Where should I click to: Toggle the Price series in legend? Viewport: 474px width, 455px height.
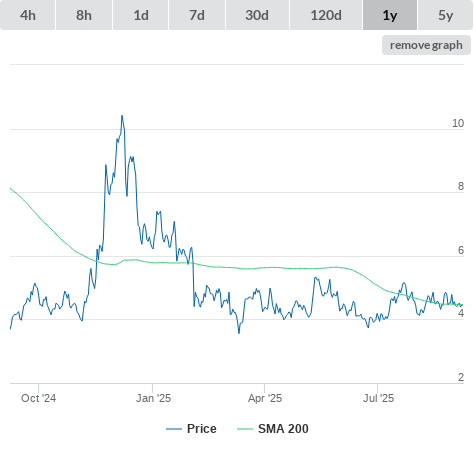[x=201, y=429]
